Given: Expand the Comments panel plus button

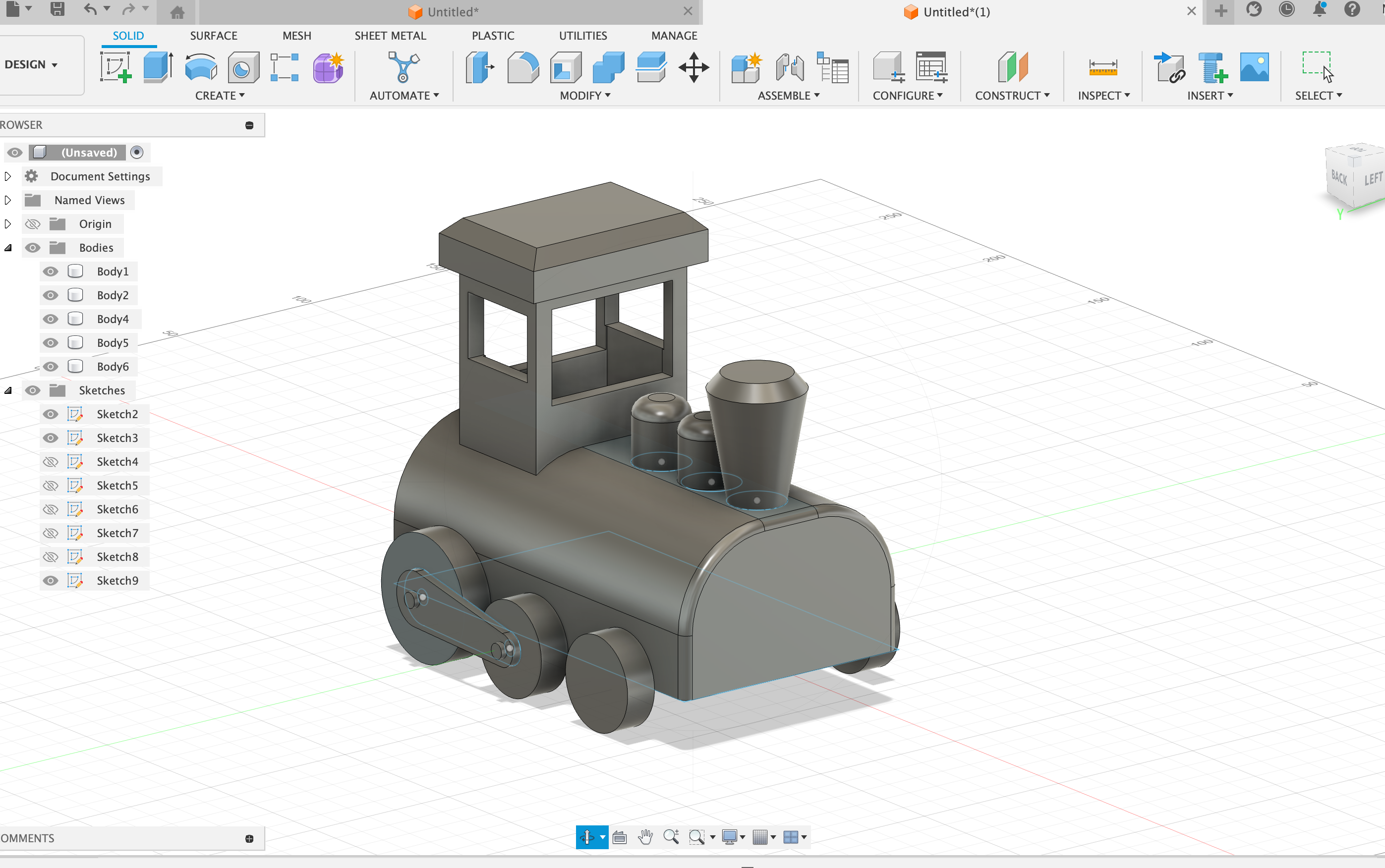Looking at the screenshot, I should point(249,839).
